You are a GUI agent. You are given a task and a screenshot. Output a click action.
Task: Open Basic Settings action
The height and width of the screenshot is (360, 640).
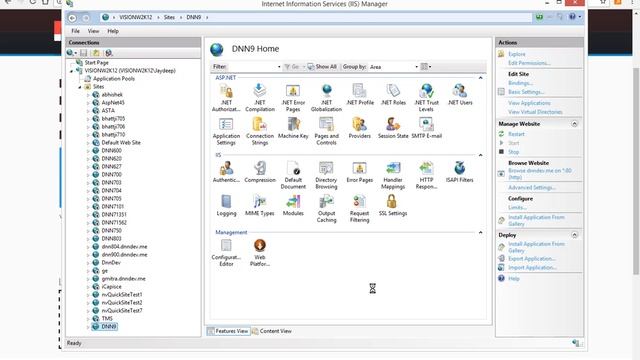pos(526,92)
